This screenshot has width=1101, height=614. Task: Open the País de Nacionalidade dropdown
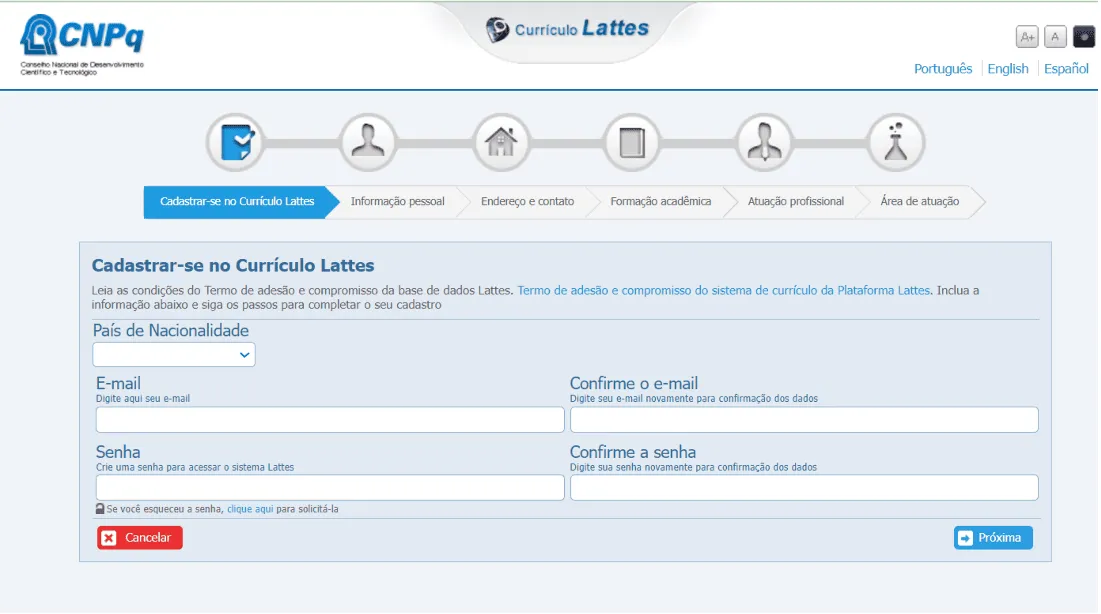[173, 355]
